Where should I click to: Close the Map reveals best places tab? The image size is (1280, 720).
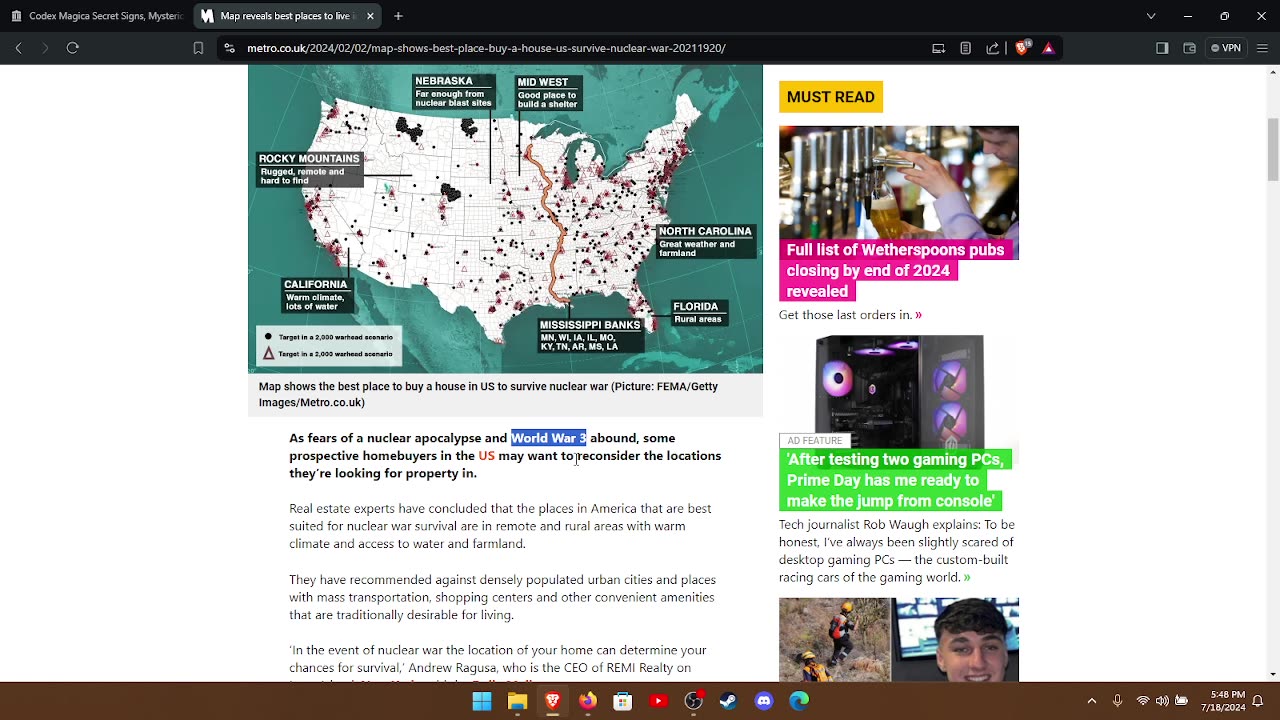point(370,16)
